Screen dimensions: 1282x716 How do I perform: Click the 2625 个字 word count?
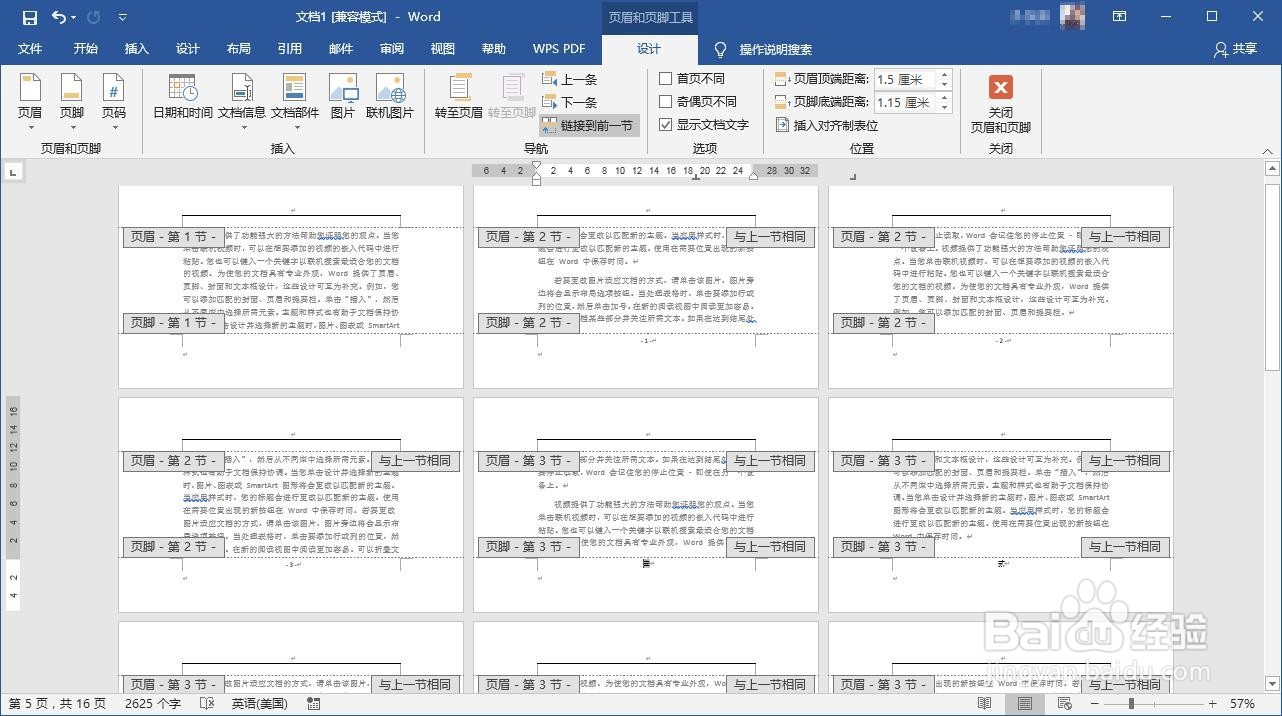click(x=152, y=704)
